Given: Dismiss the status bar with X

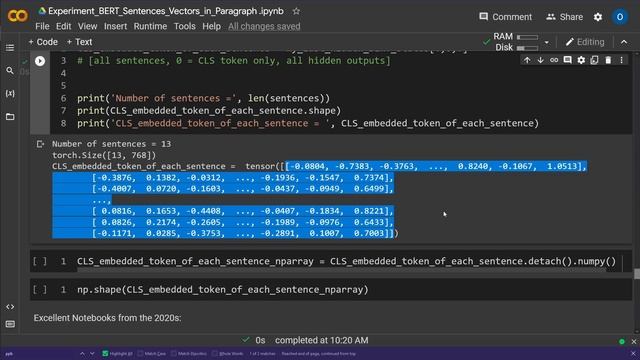Looking at the screenshot, I should [634, 342].
